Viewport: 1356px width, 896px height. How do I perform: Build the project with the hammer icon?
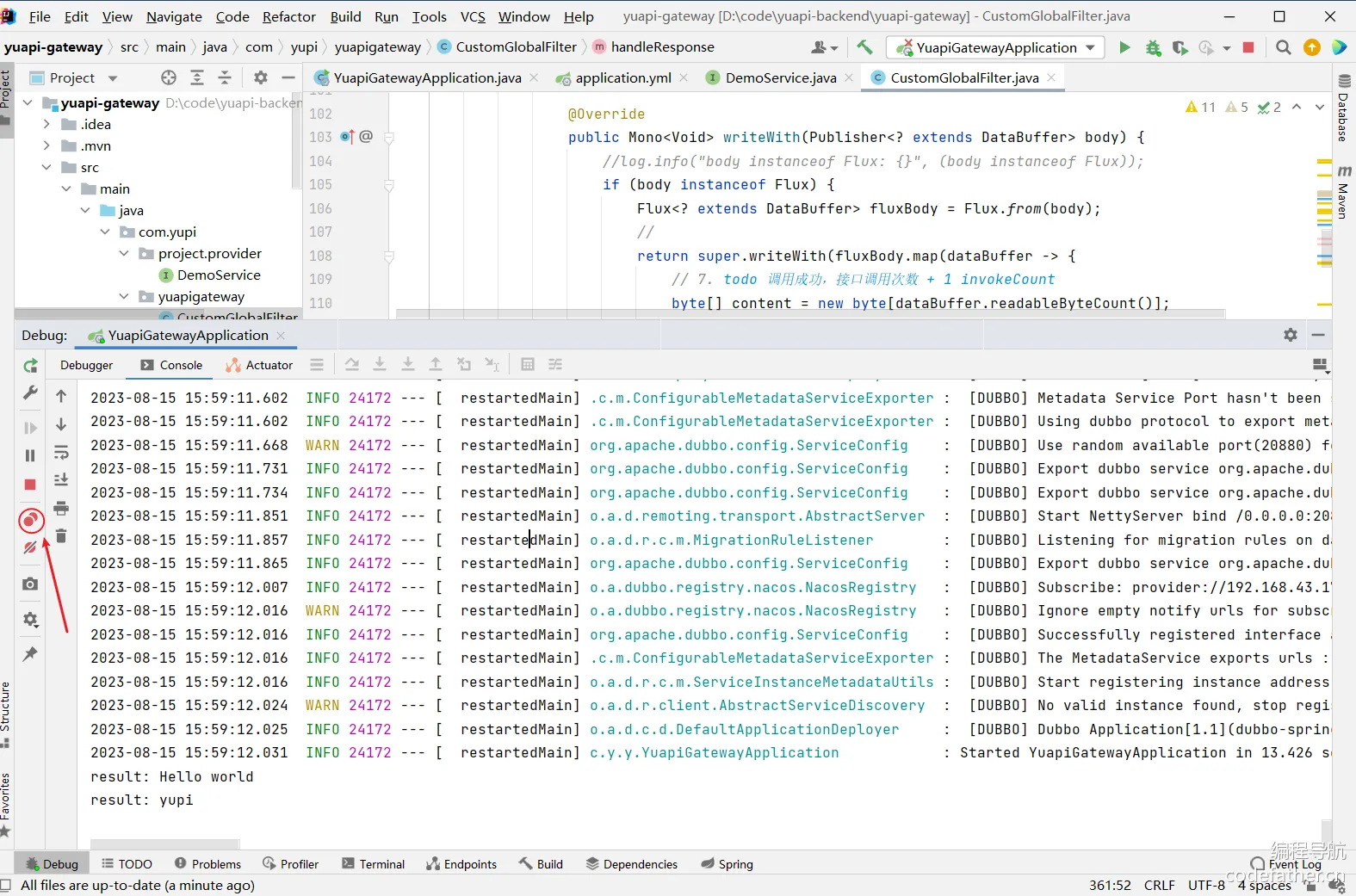tap(864, 47)
